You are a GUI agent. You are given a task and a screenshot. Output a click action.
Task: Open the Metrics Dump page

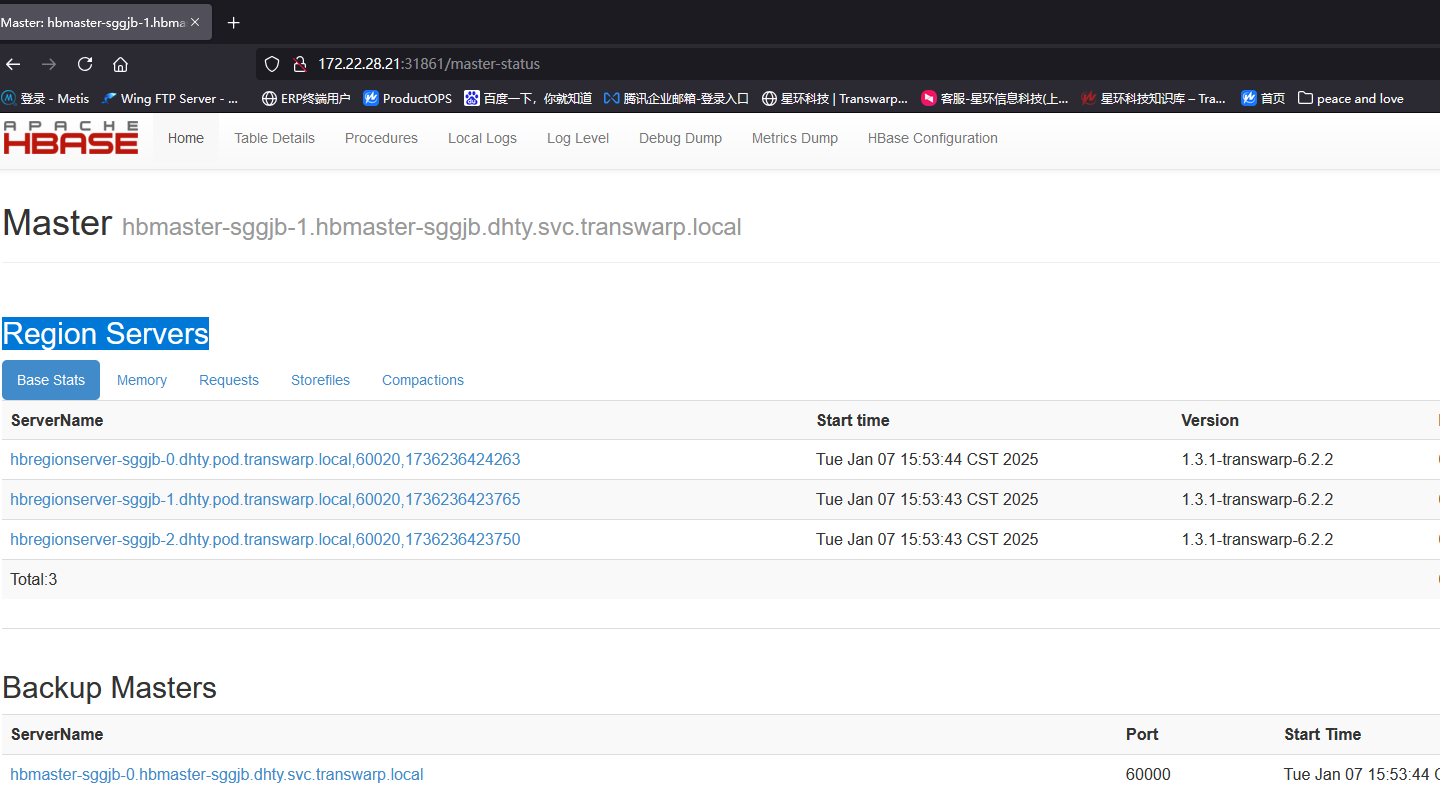point(794,138)
